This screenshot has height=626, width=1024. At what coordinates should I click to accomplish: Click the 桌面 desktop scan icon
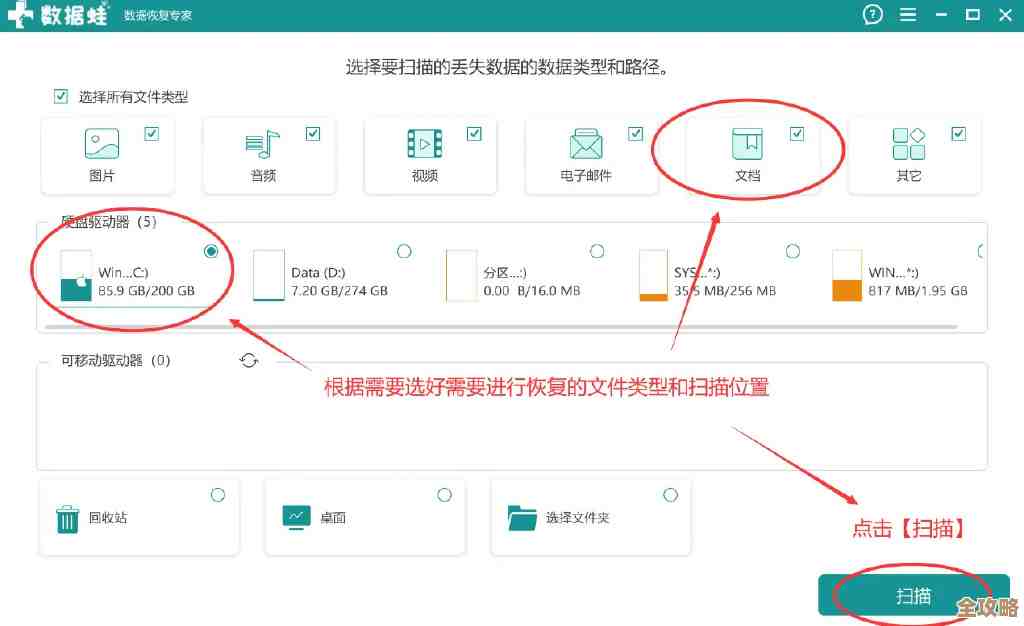pos(294,516)
